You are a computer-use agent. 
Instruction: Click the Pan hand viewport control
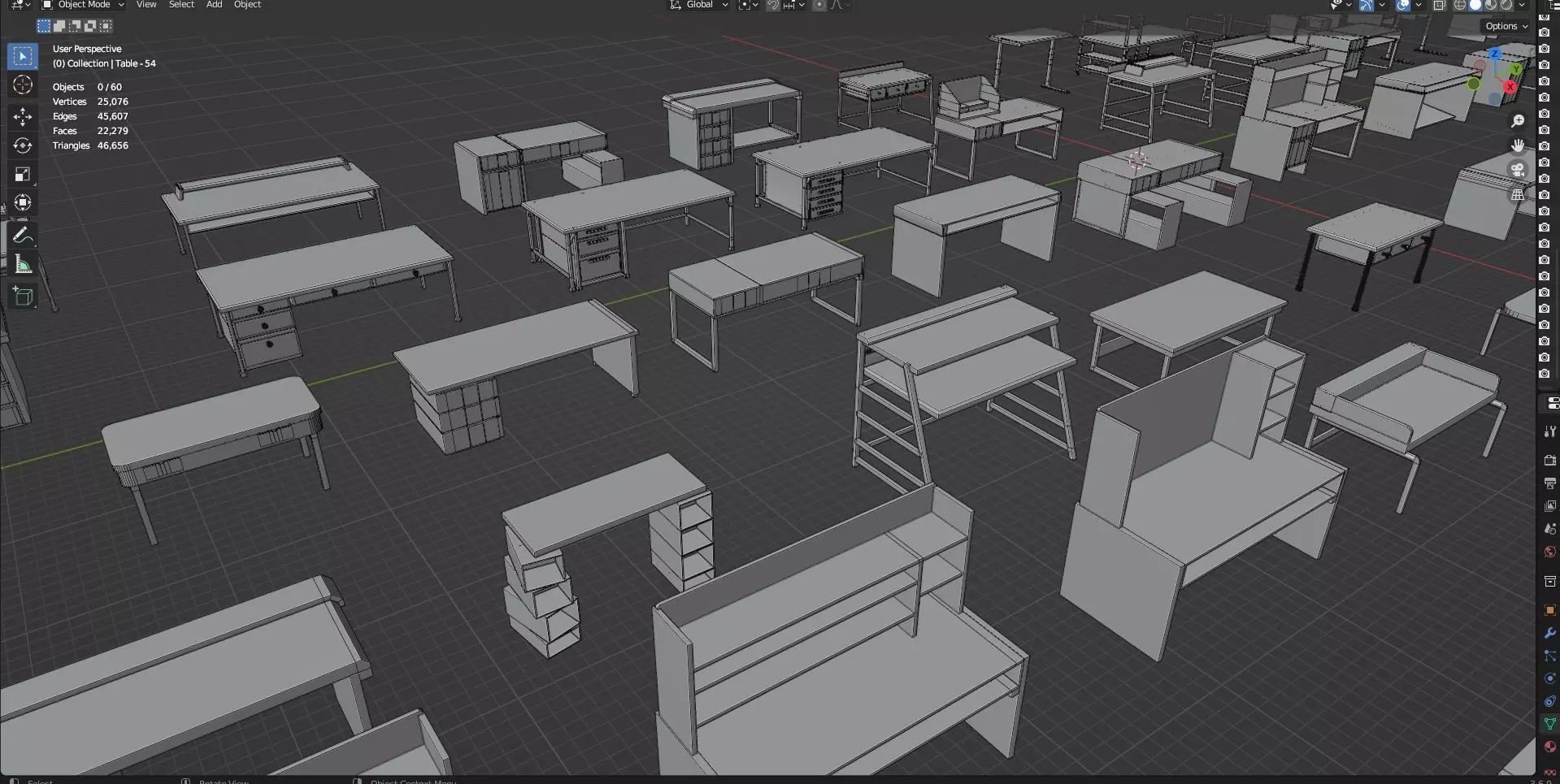1518,145
